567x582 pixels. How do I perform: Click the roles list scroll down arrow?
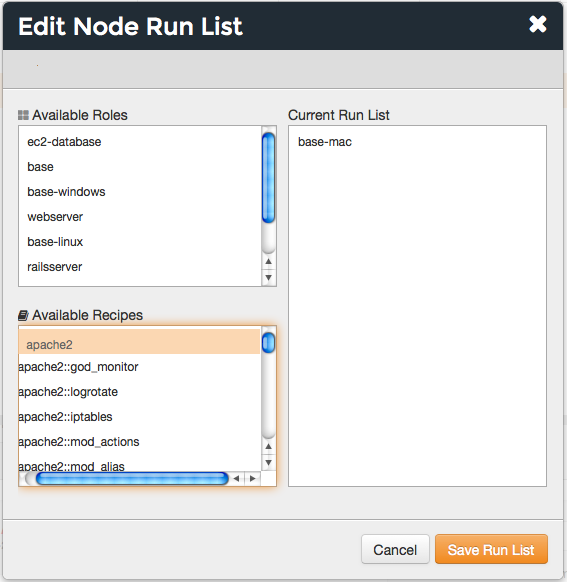[x=269, y=277]
